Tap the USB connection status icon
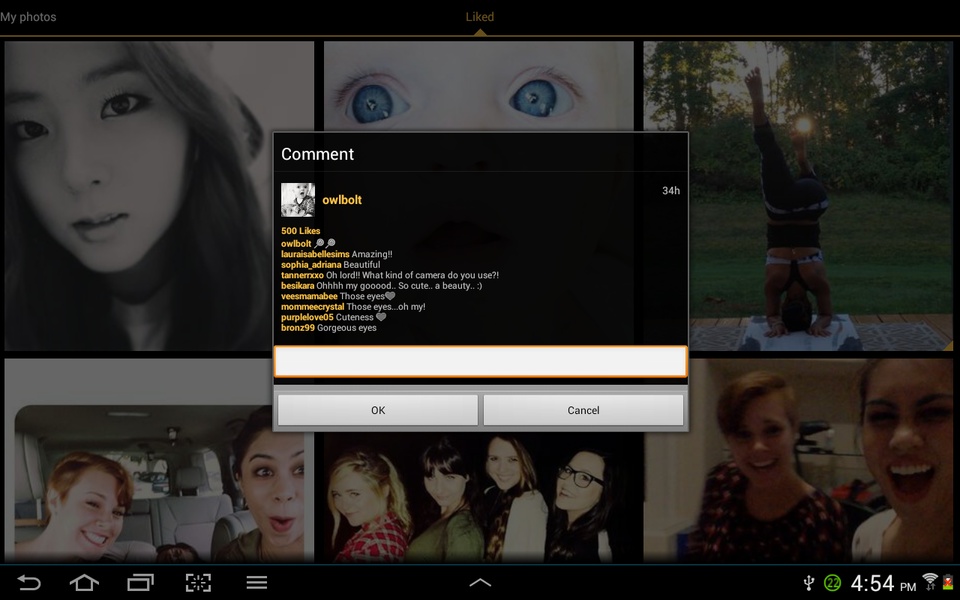This screenshot has width=960, height=600. click(809, 582)
